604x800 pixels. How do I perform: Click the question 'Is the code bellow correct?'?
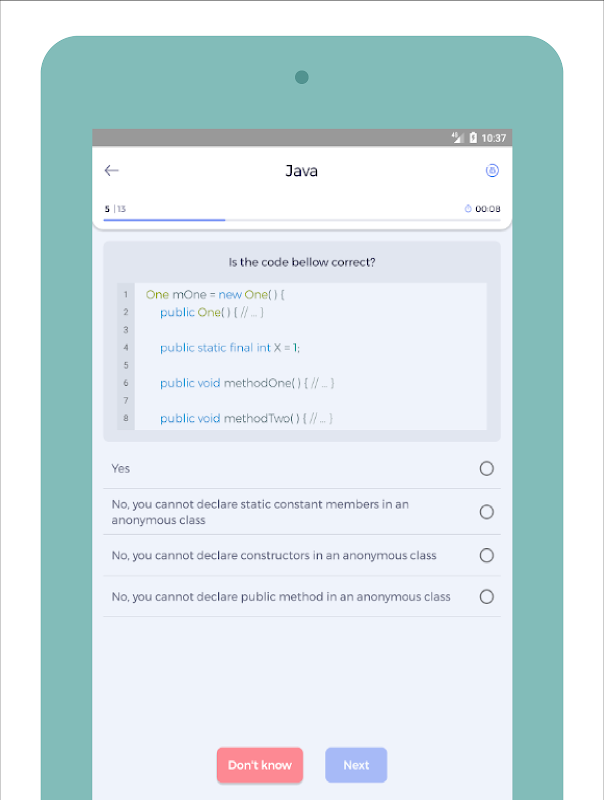click(302, 262)
